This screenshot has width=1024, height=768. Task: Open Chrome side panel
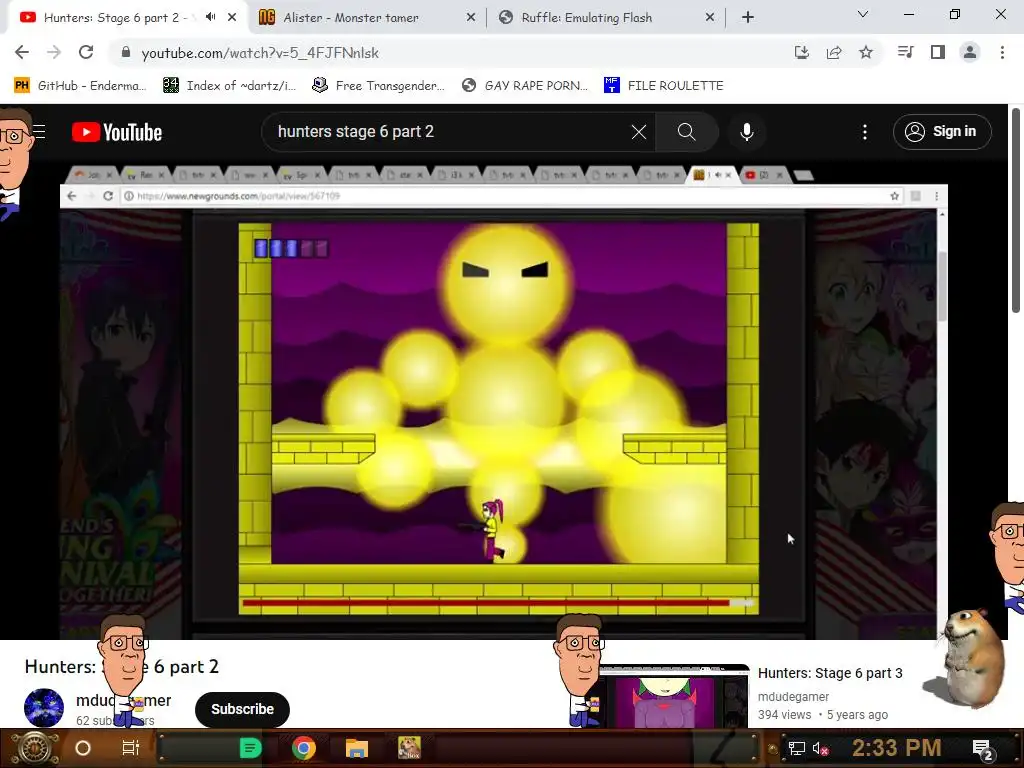(938, 52)
